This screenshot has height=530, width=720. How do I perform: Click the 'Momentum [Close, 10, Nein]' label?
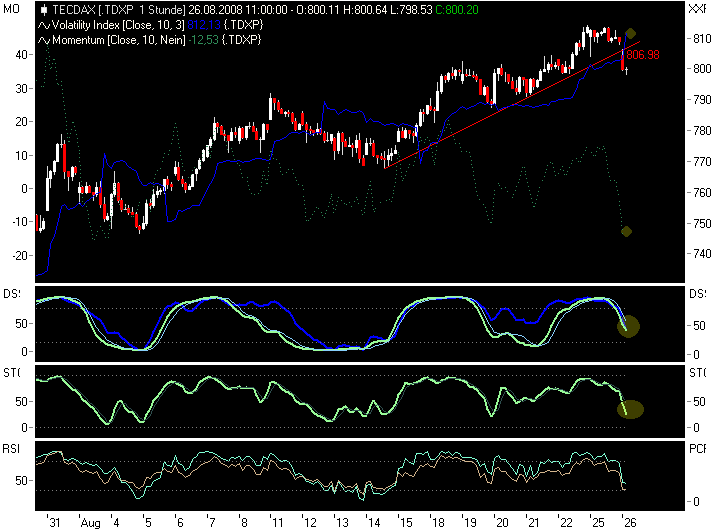(119, 40)
